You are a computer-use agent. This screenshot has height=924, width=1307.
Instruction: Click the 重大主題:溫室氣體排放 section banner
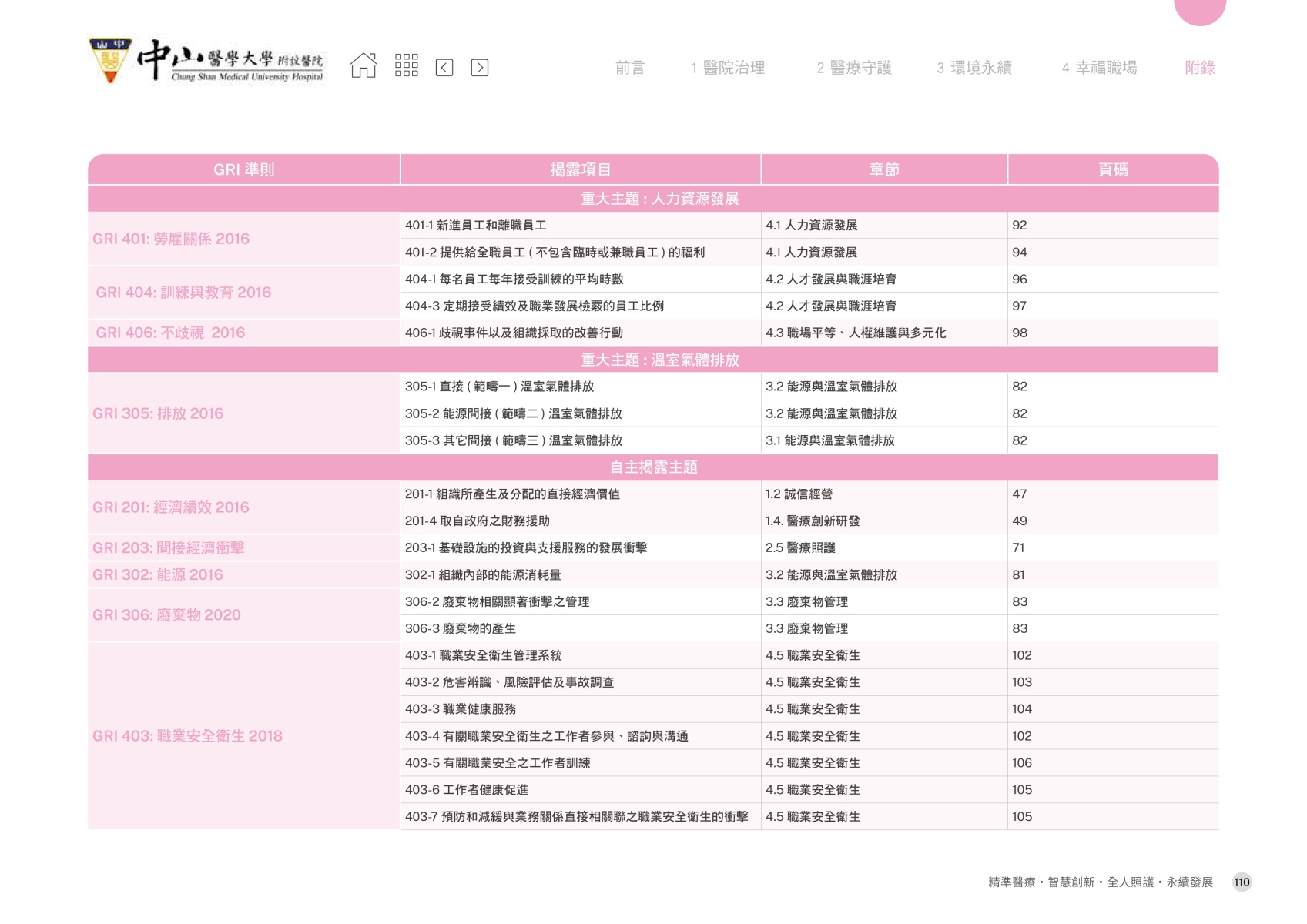coord(659,360)
